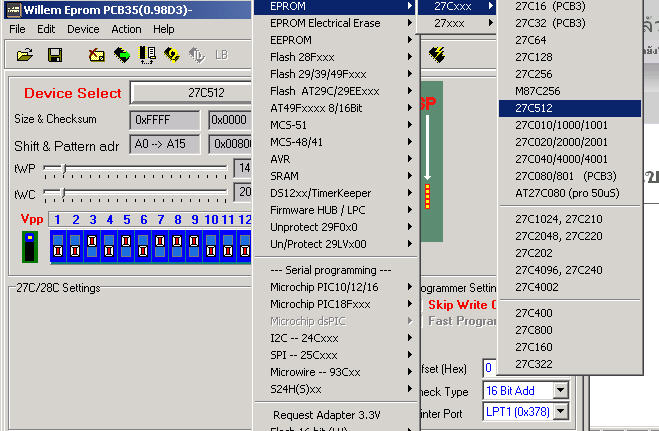The height and width of the screenshot is (431, 659).
Task: Open the Printer Port LPT1 (0x378) dropdown
Action: pos(560,412)
